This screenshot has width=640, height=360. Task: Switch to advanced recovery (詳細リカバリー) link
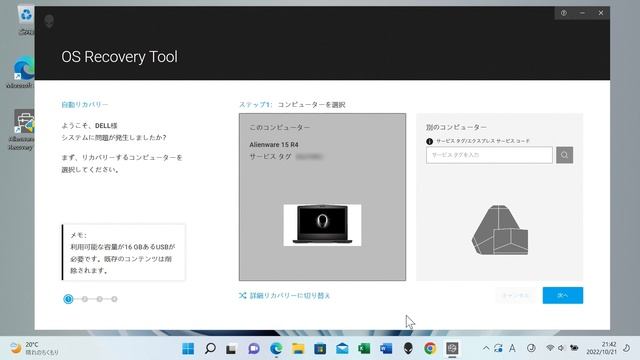289,295
